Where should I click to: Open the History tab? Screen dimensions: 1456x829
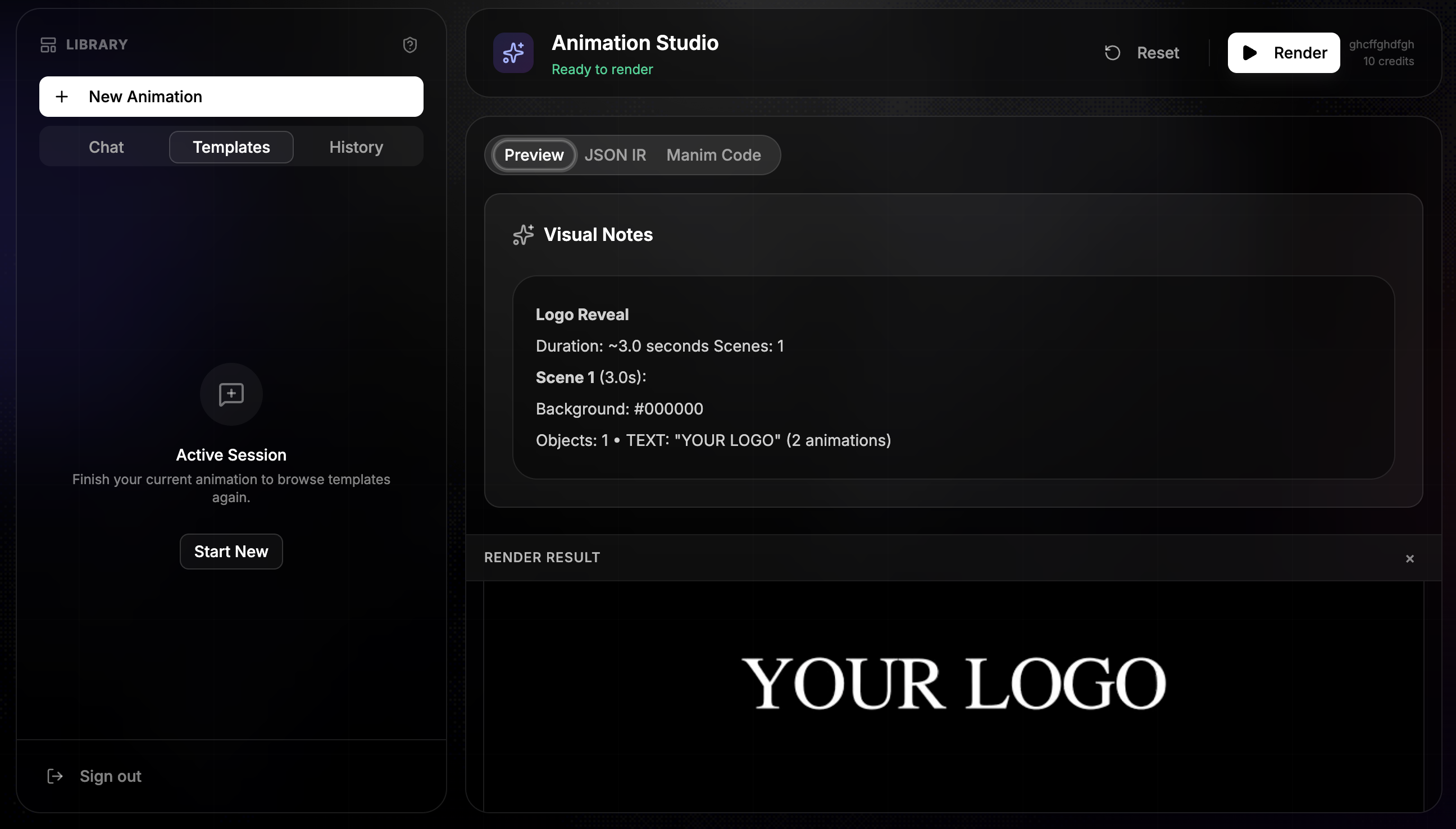(x=356, y=148)
